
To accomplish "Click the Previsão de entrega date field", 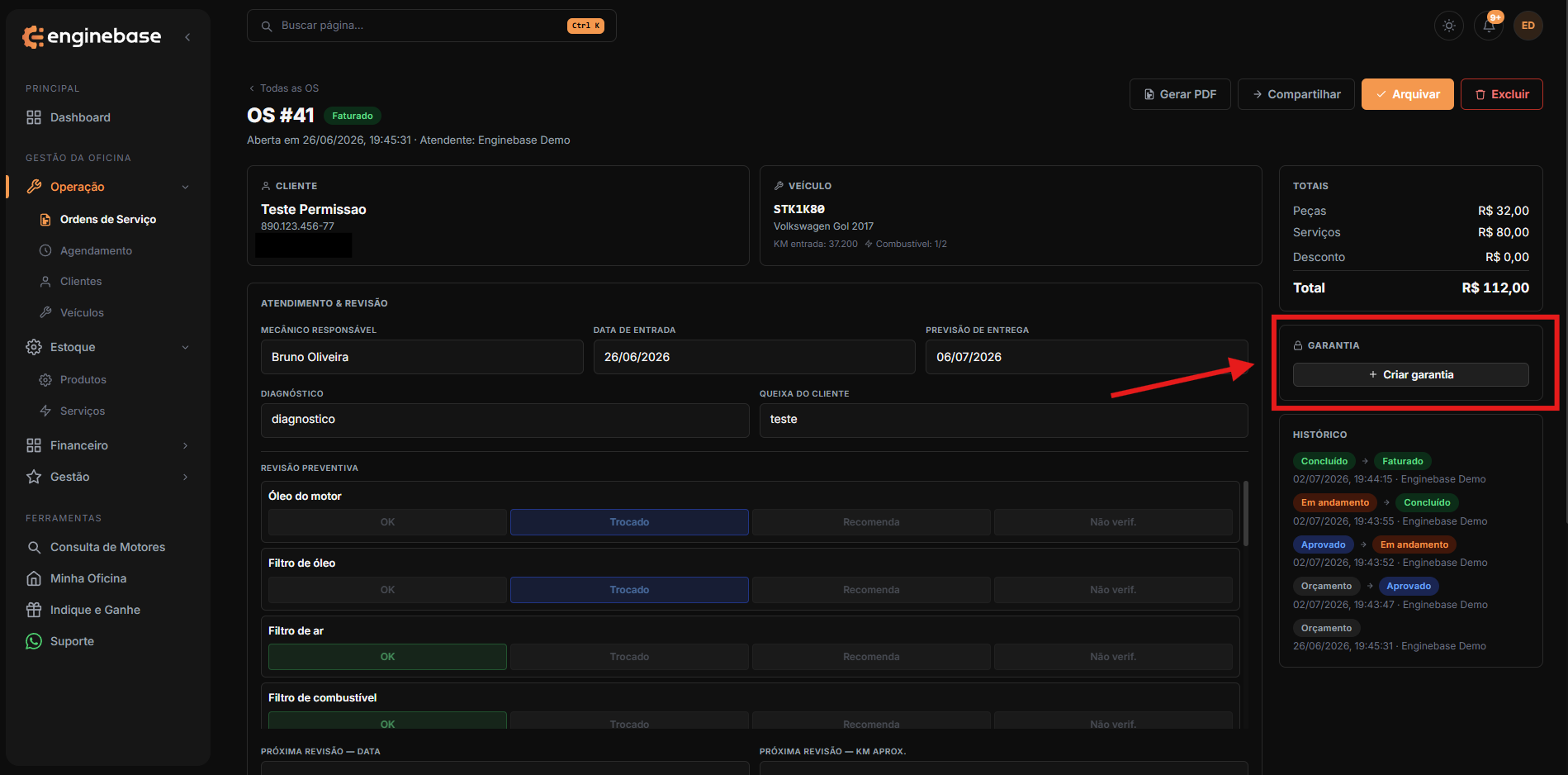I will pos(1087,357).
